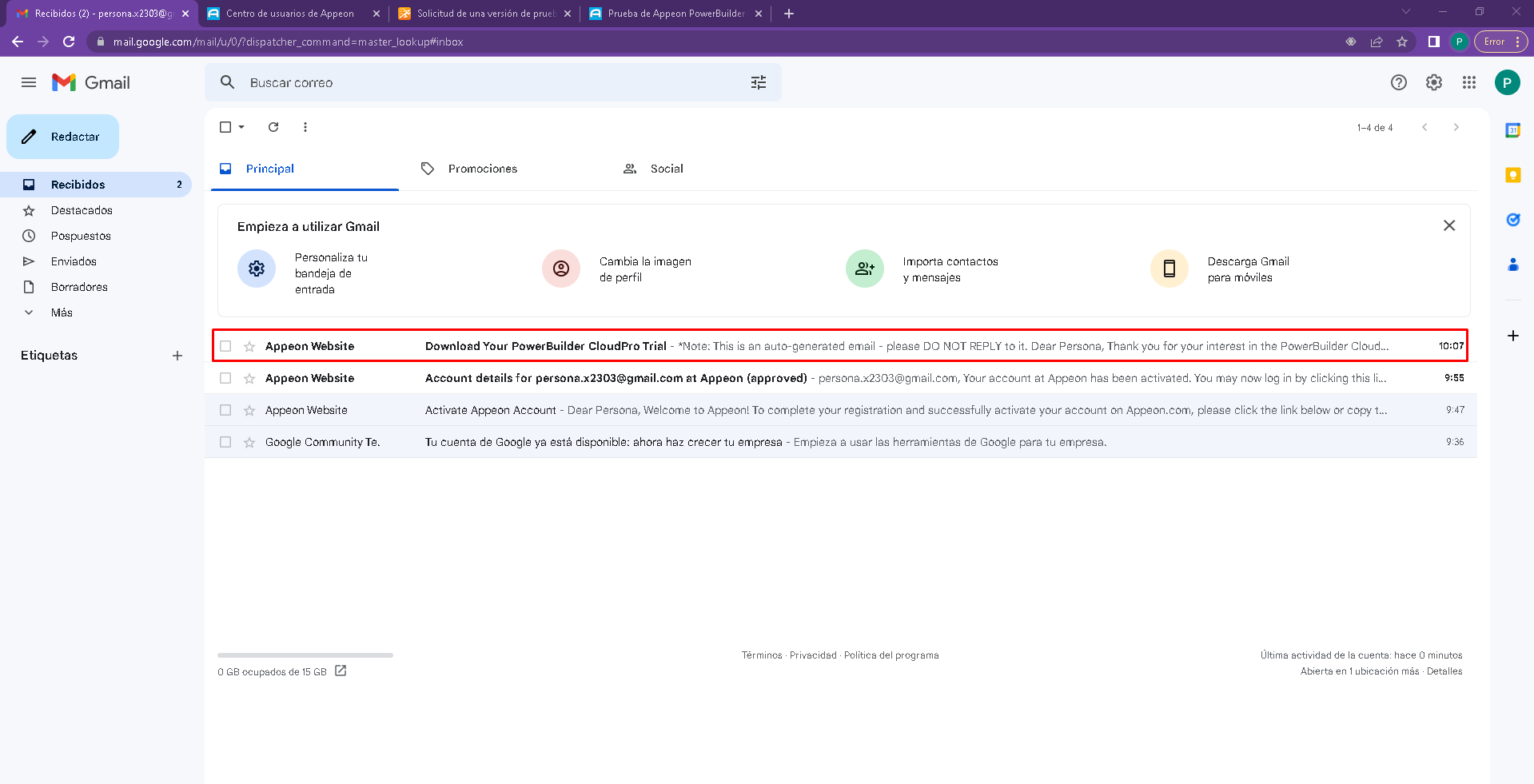Click the Redactar compose button
The height and width of the screenshot is (784, 1534).
pyautogui.click(x=63, y=137)
